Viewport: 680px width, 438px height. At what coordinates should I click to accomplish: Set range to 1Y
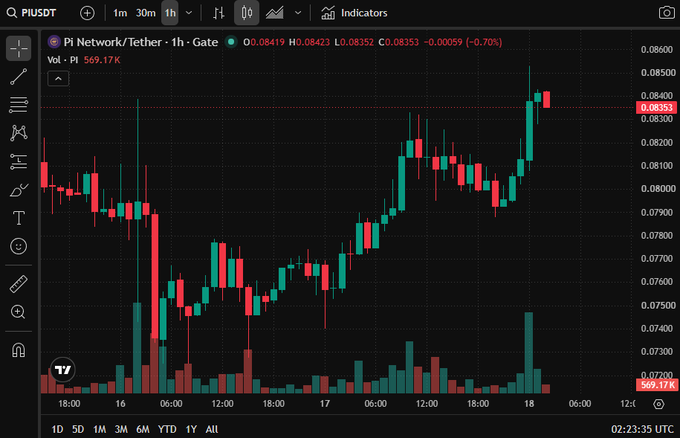tap(191, 429)
